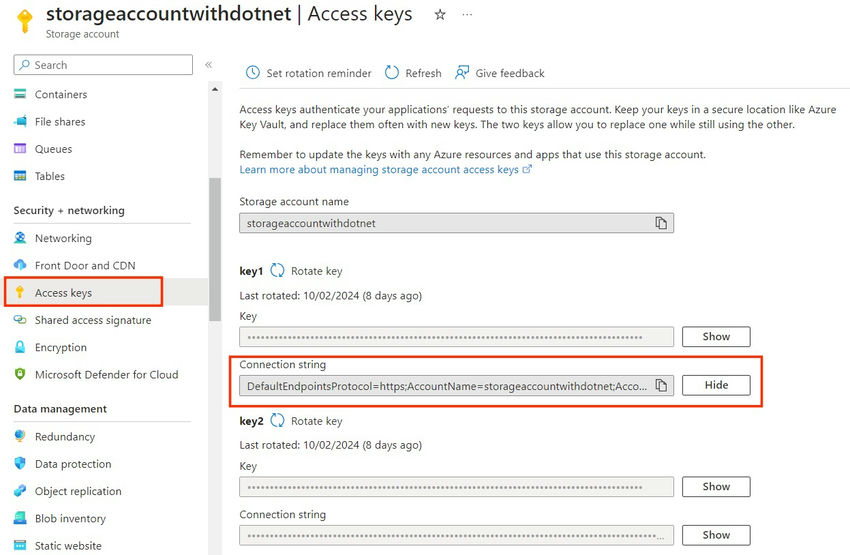Click the key2 Rotate key icon

click(x=277, y=421)
